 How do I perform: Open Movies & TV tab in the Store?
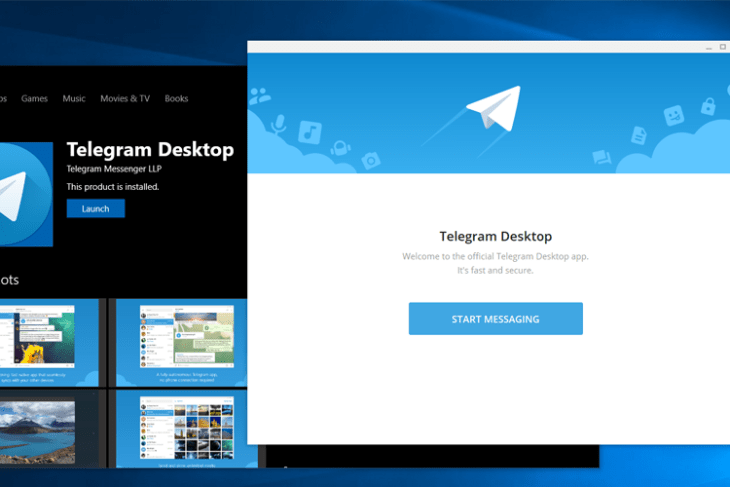(x=125, y=98)
